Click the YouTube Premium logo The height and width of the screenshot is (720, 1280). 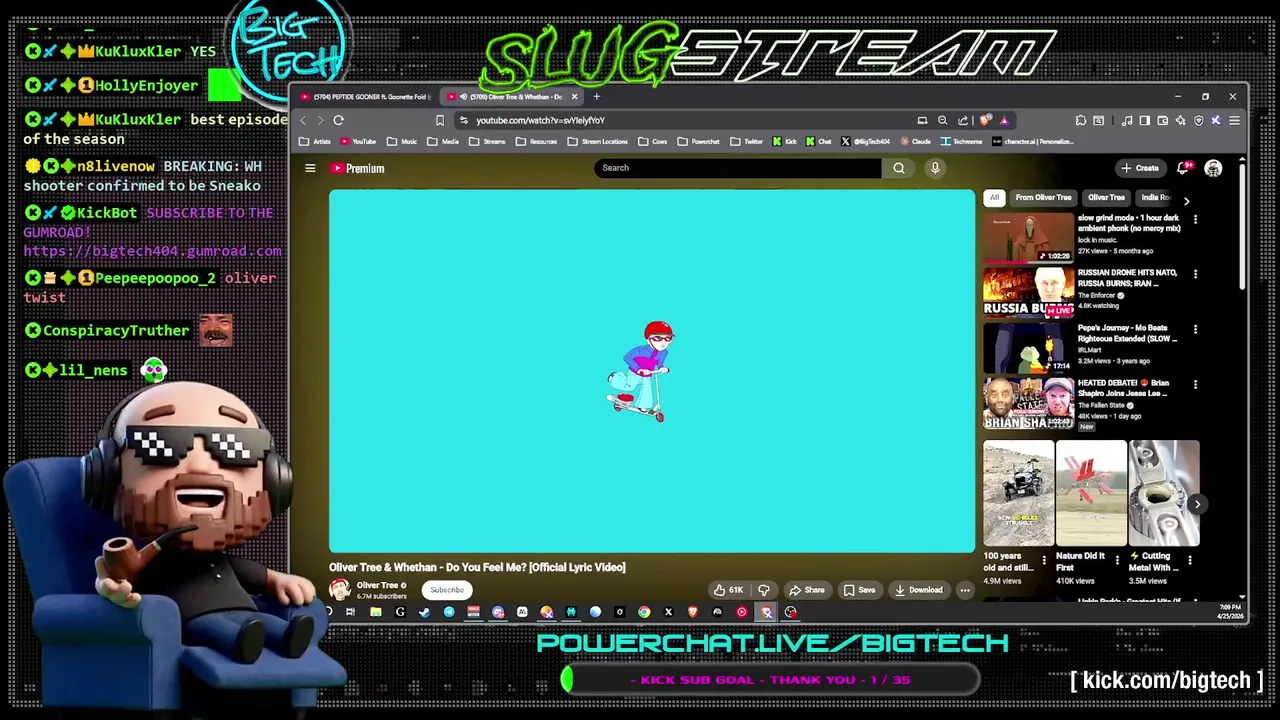pos(358,168)
